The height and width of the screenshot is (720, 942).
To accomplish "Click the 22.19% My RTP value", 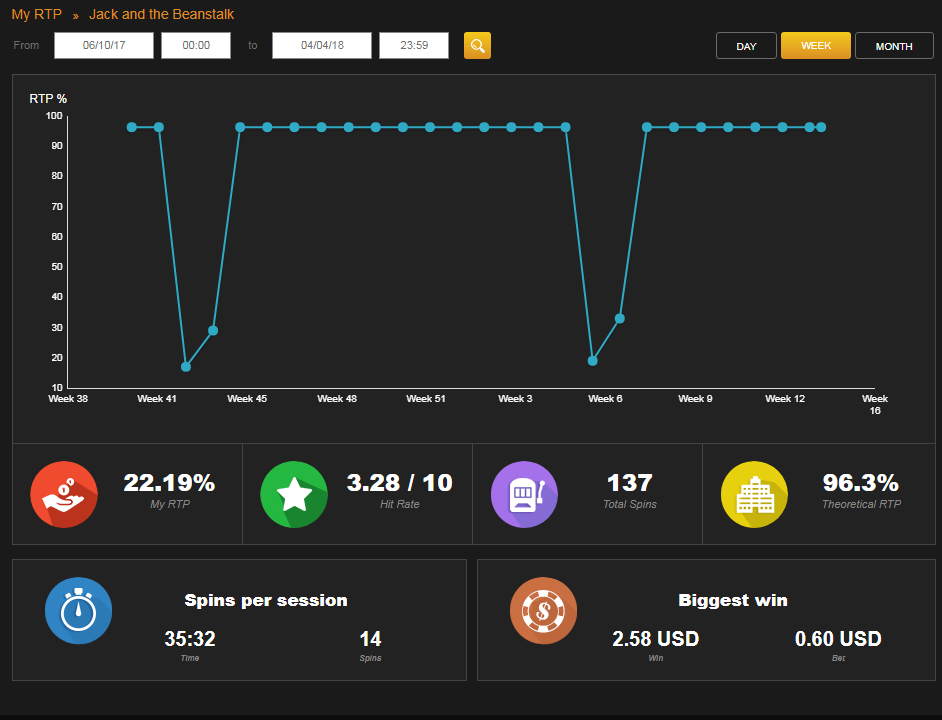I will pyautogui.click(x=169, y=483).
